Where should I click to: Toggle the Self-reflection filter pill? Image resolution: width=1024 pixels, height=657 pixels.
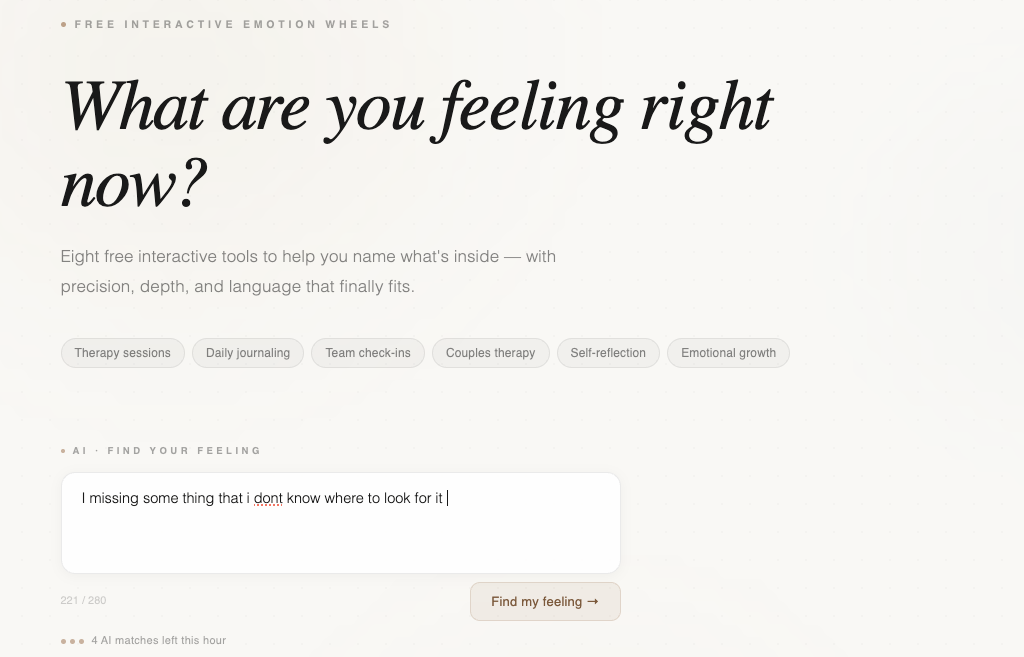(x=608, y=353)
